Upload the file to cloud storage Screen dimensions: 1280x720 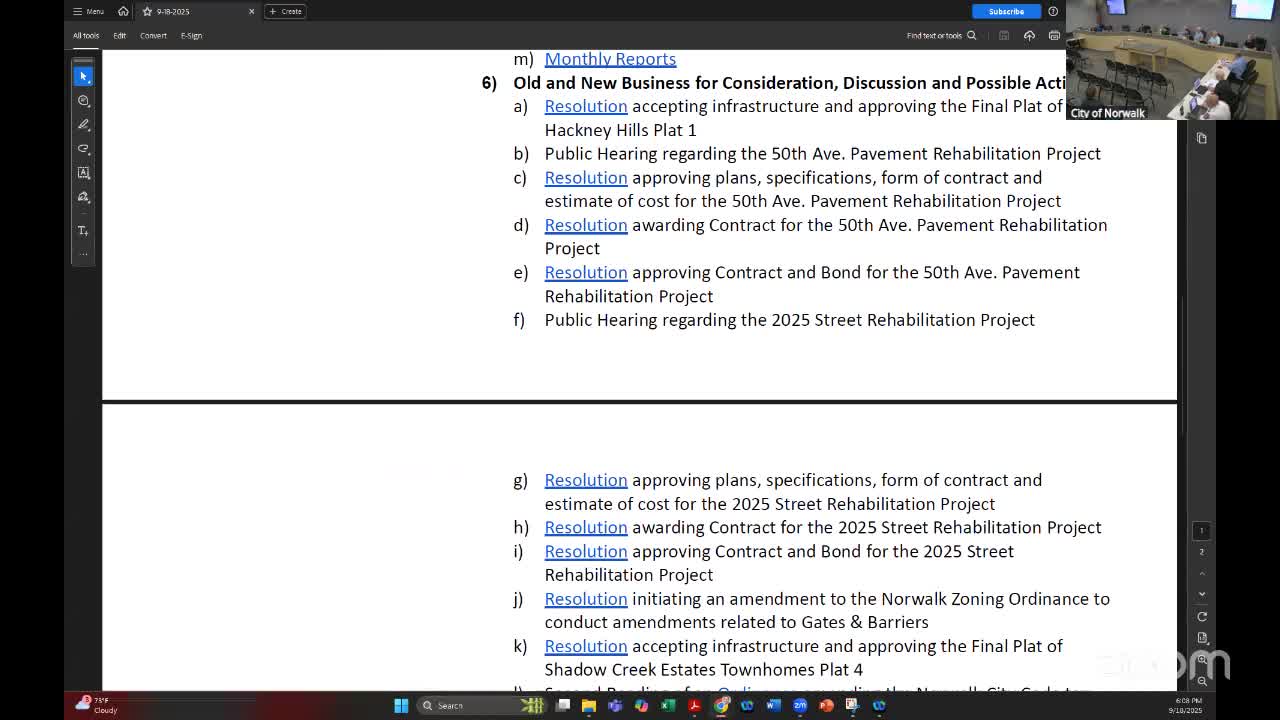[x=1029, y=36]
